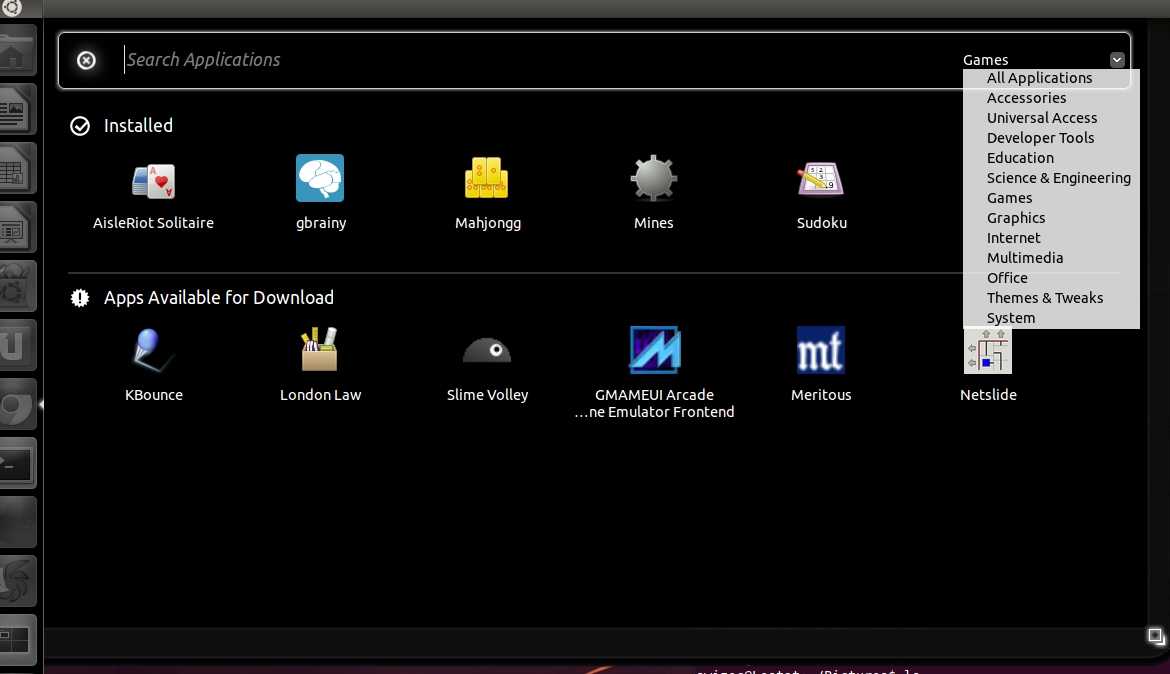Select KBounce from downloadable apps

(153, 351)
